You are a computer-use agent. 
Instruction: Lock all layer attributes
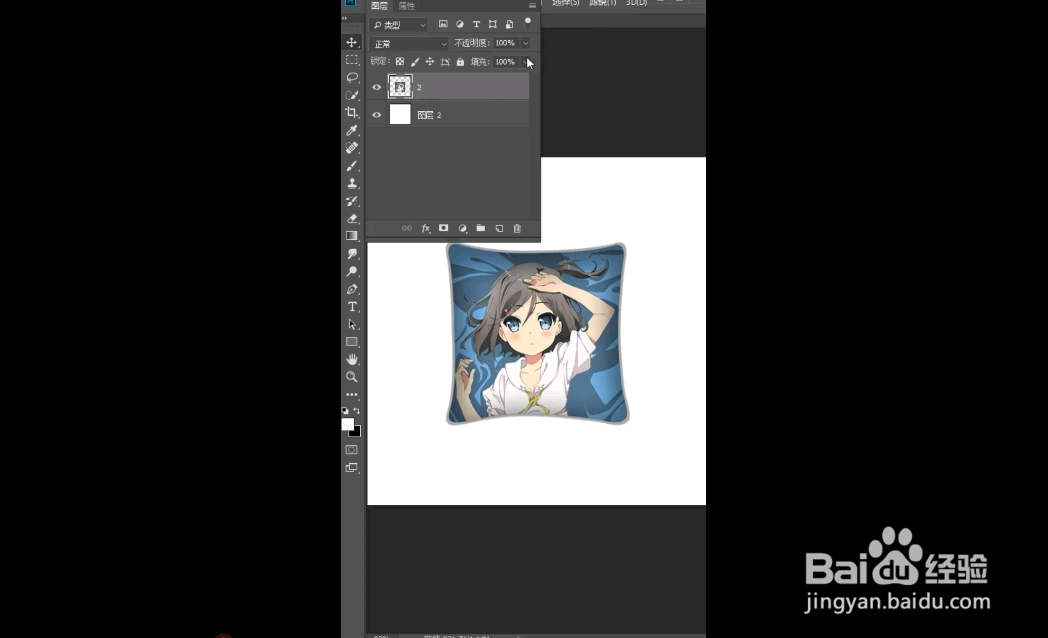pyautogui.click(x=461, y=61)
